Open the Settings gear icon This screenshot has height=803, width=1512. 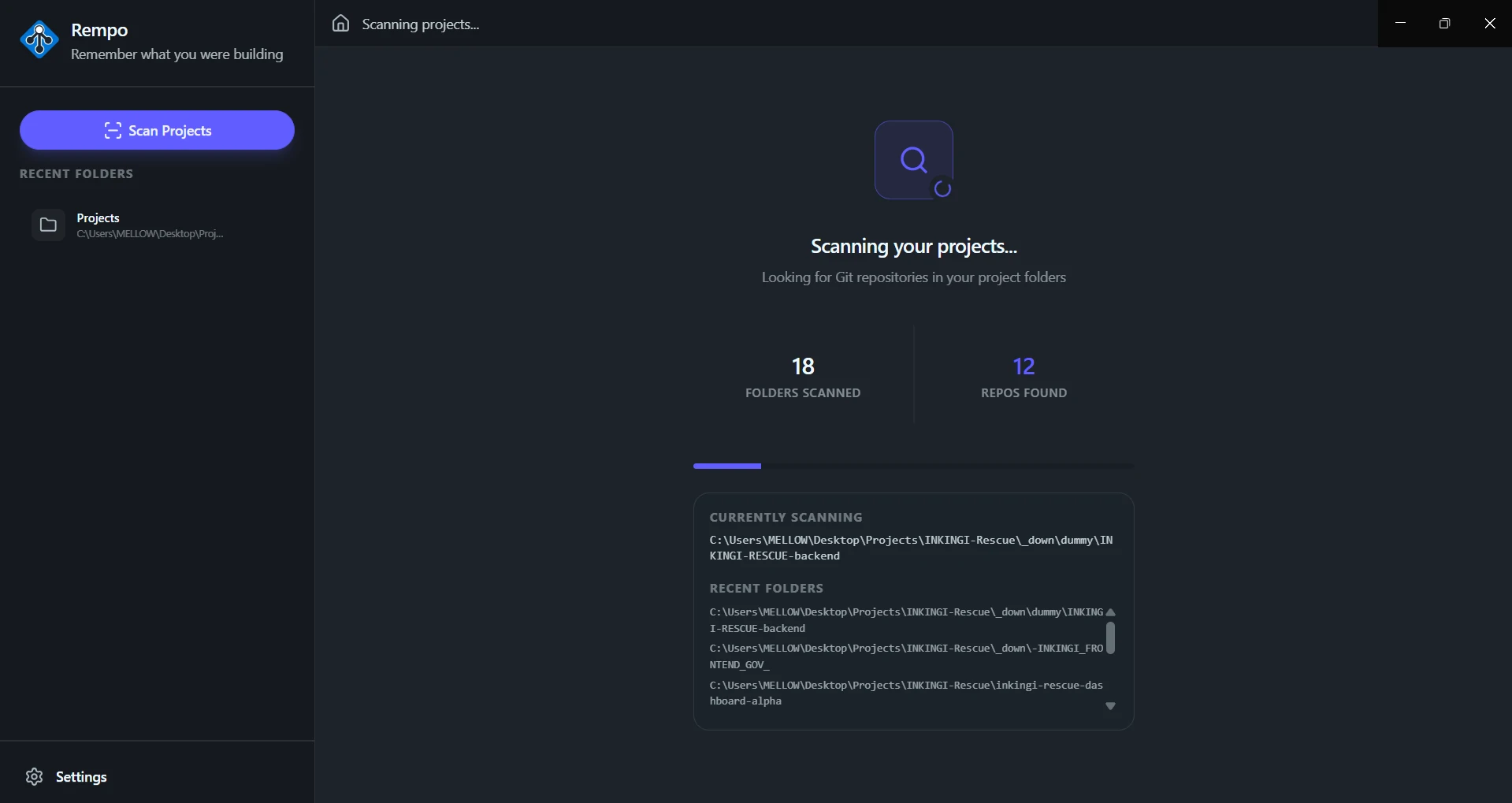pyautogui.click(x=35, y=777)
